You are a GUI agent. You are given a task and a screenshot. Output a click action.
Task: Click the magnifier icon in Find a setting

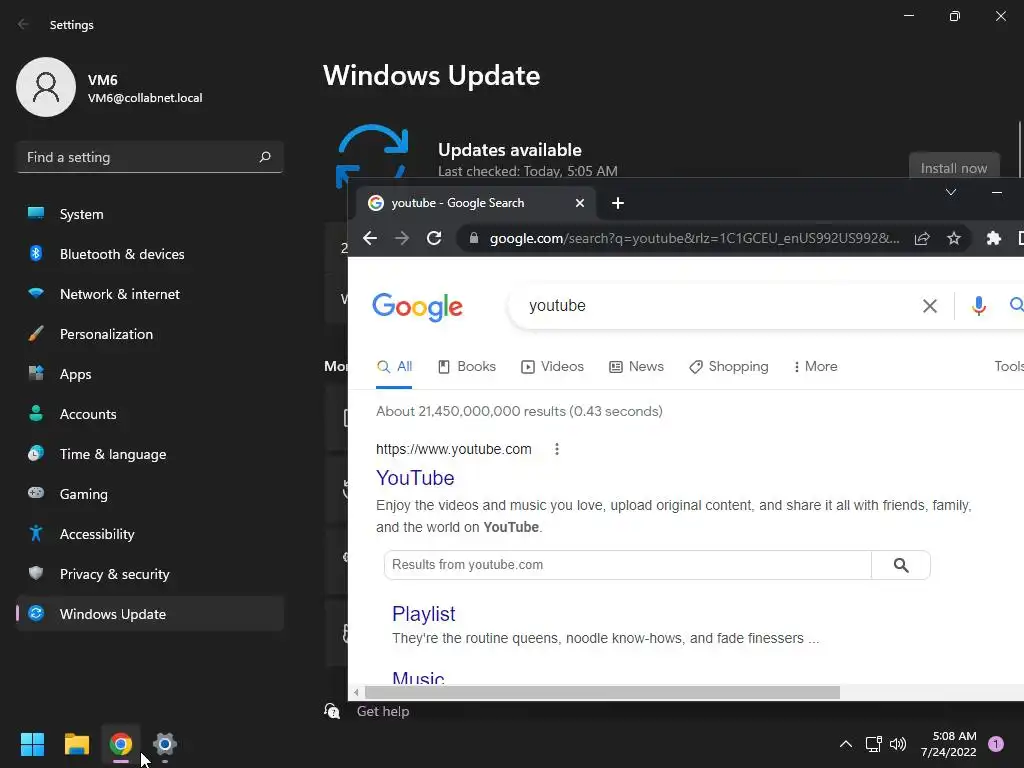(x=264, y=157)
